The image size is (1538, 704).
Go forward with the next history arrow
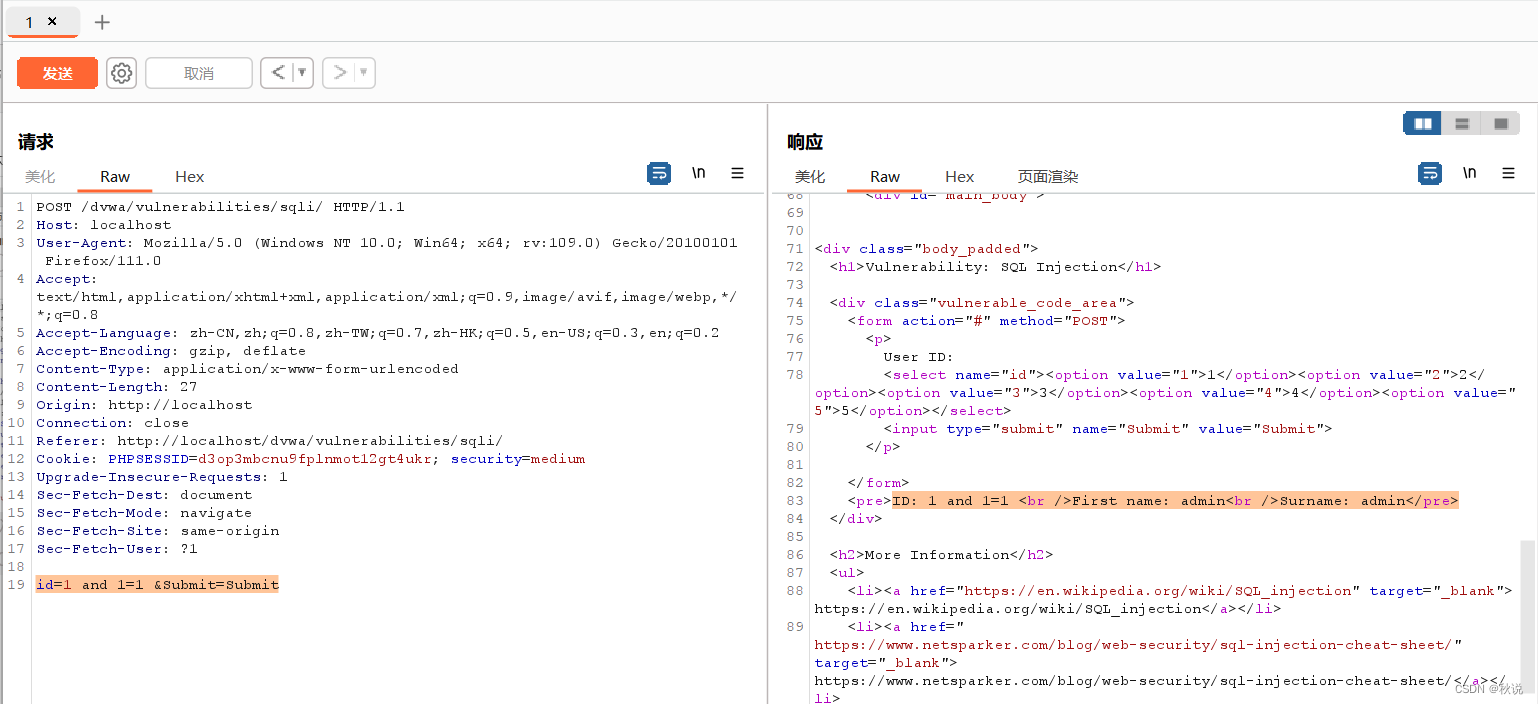pyautogui.click(x=340, y=73)
